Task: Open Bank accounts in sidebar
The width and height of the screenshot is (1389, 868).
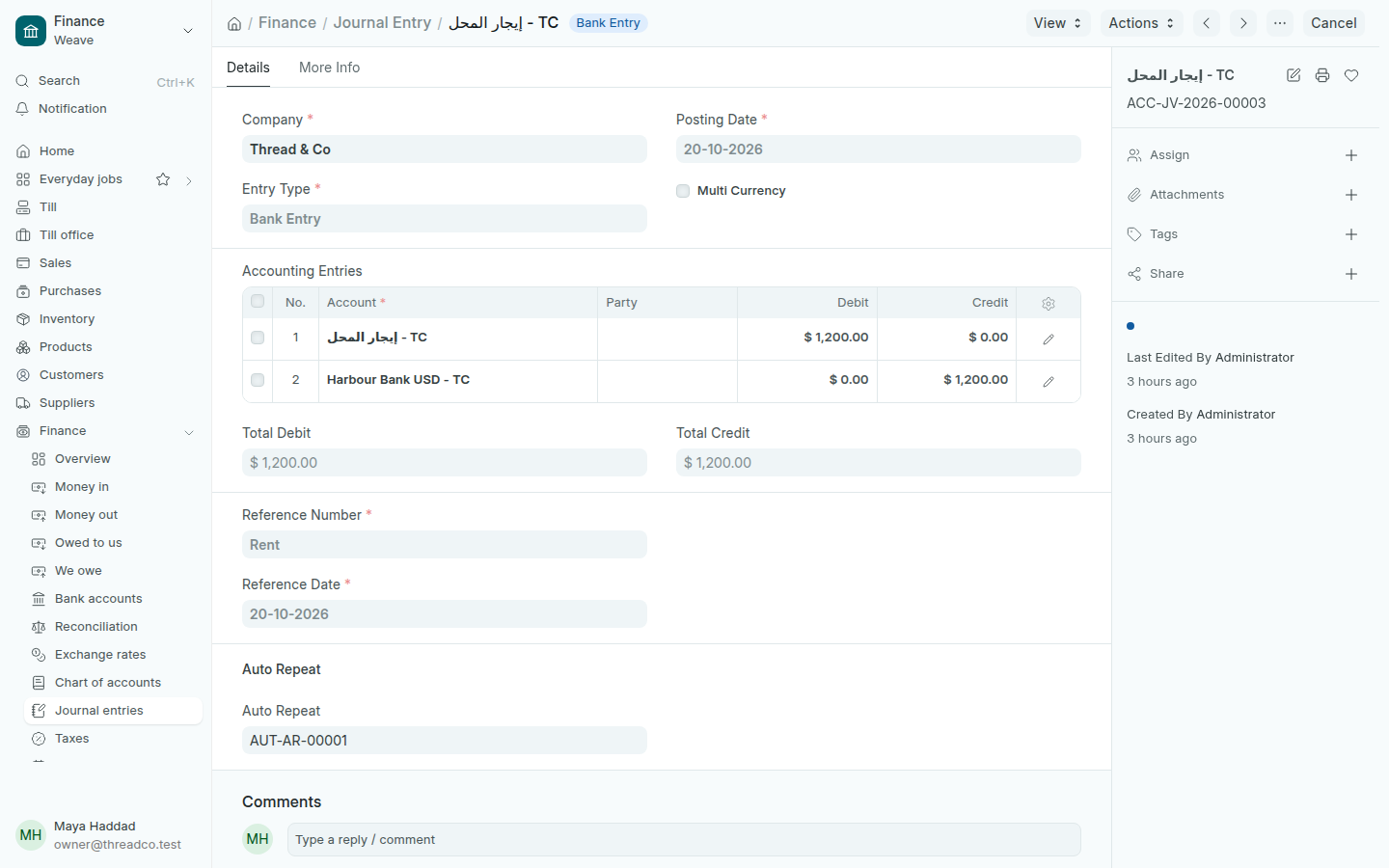Action: coord(114,599)
